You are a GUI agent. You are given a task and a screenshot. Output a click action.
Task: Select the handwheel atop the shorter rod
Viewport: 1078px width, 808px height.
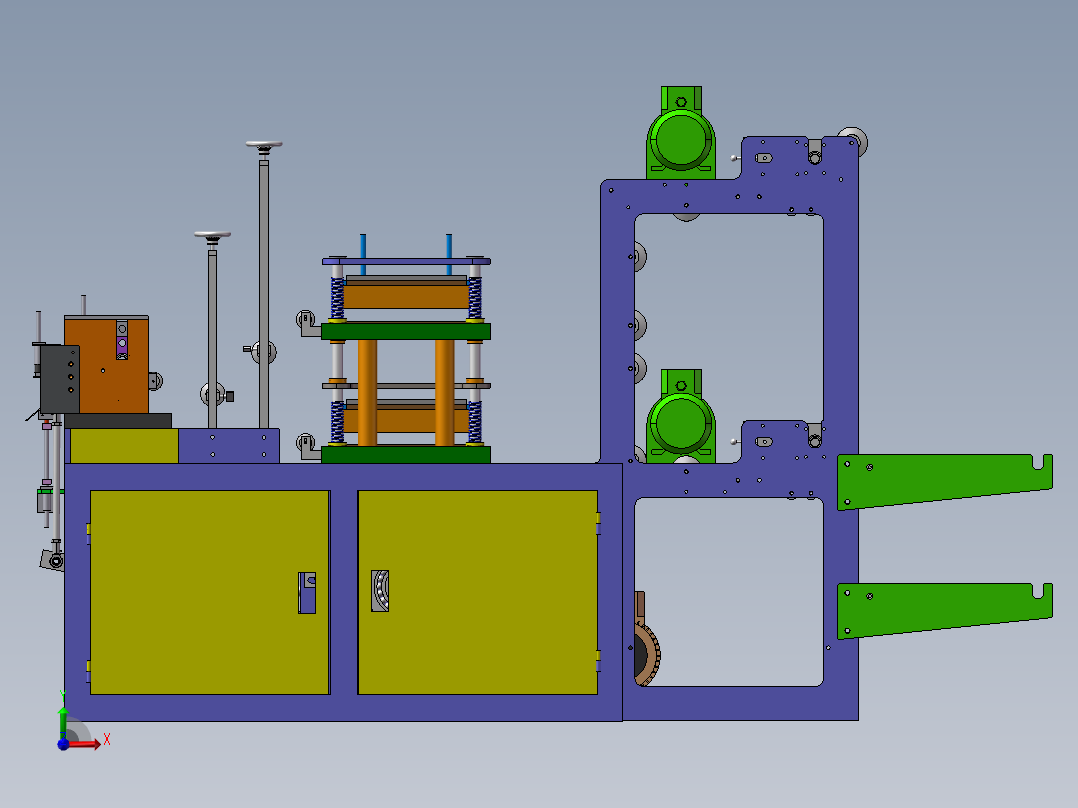tap(212, 236)
